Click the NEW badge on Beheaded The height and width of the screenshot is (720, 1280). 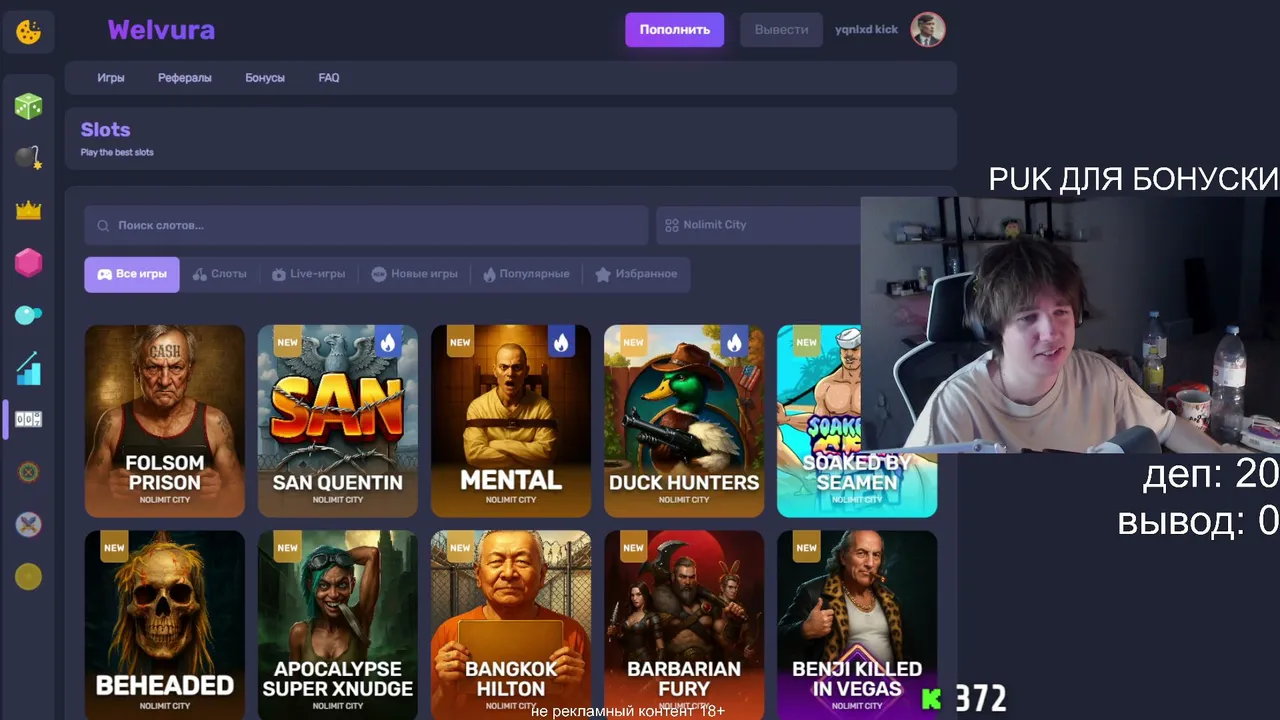click(x=114, y=548)
